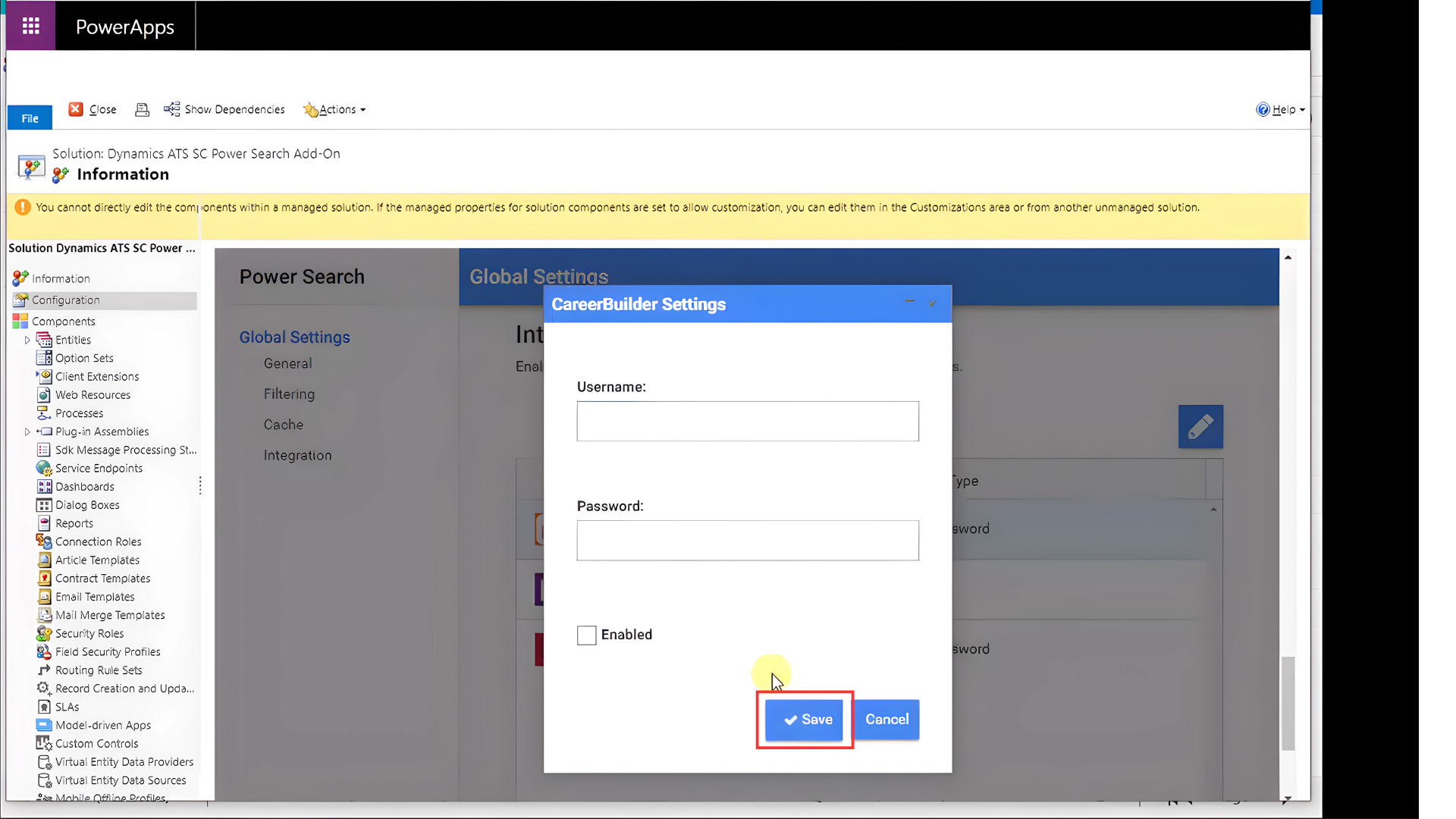Click Save in CareerBuilder Settings
The image size is (1456, 819).
click(x=804, y=720)
